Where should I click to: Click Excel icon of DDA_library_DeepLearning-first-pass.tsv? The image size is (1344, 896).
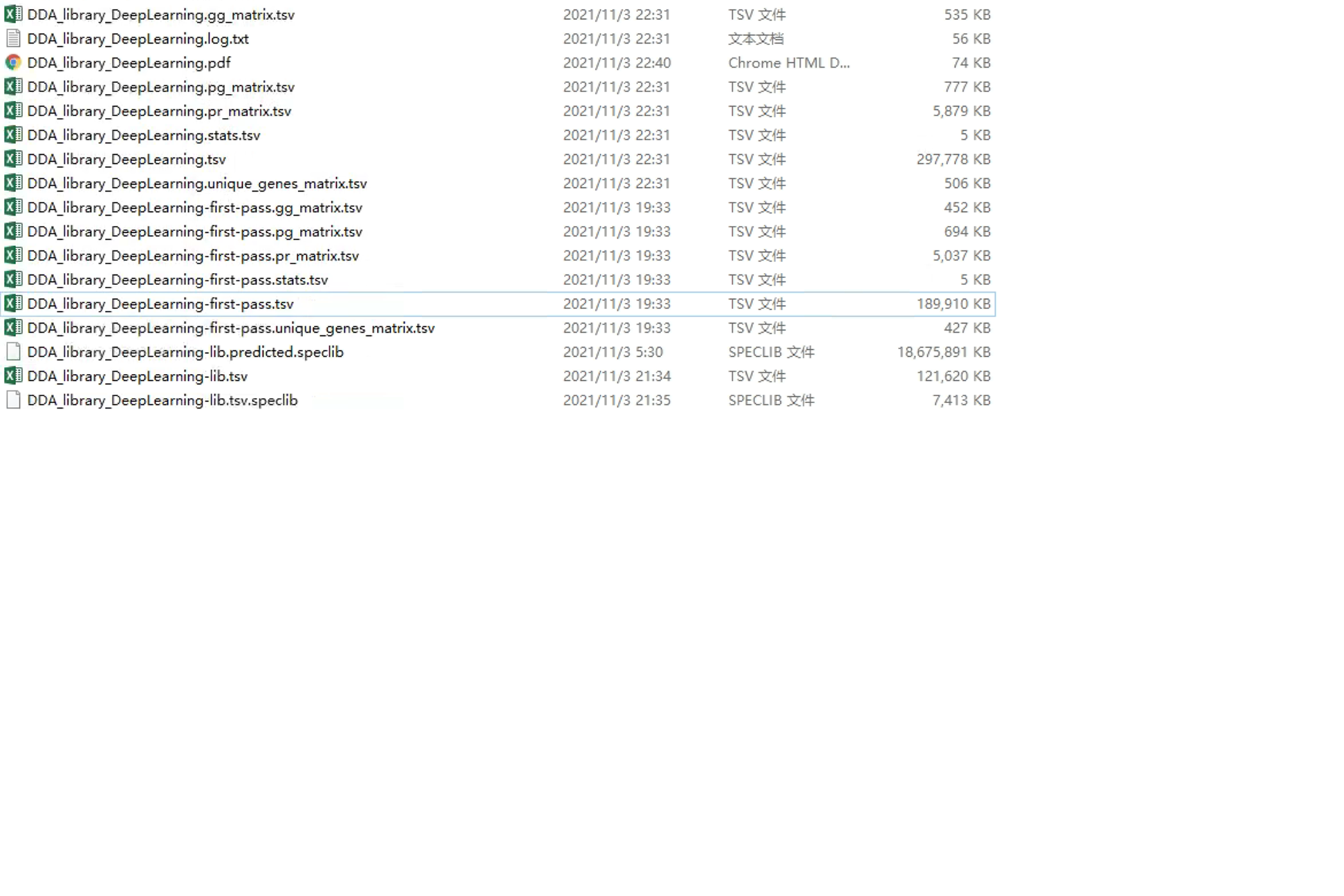click(x=13, y=304)
